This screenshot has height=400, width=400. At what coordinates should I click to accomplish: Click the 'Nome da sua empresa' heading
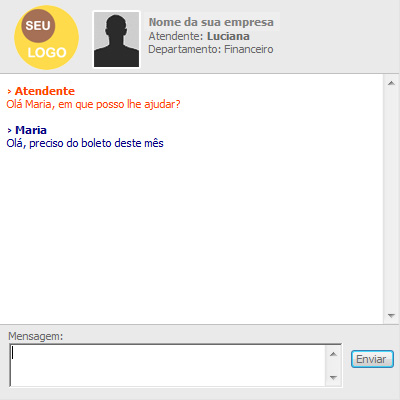(211, 22)
